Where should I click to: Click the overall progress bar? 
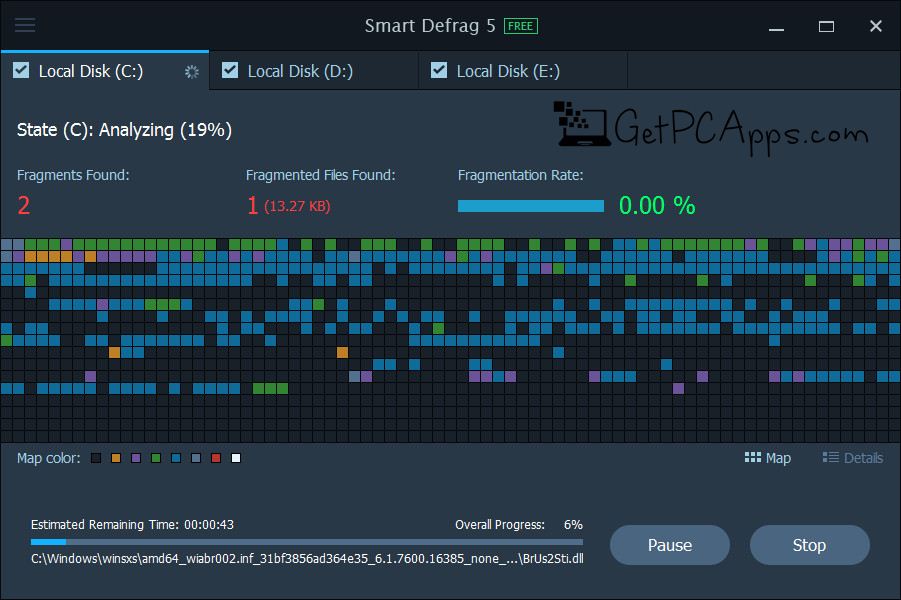click(x=306, y=541)
